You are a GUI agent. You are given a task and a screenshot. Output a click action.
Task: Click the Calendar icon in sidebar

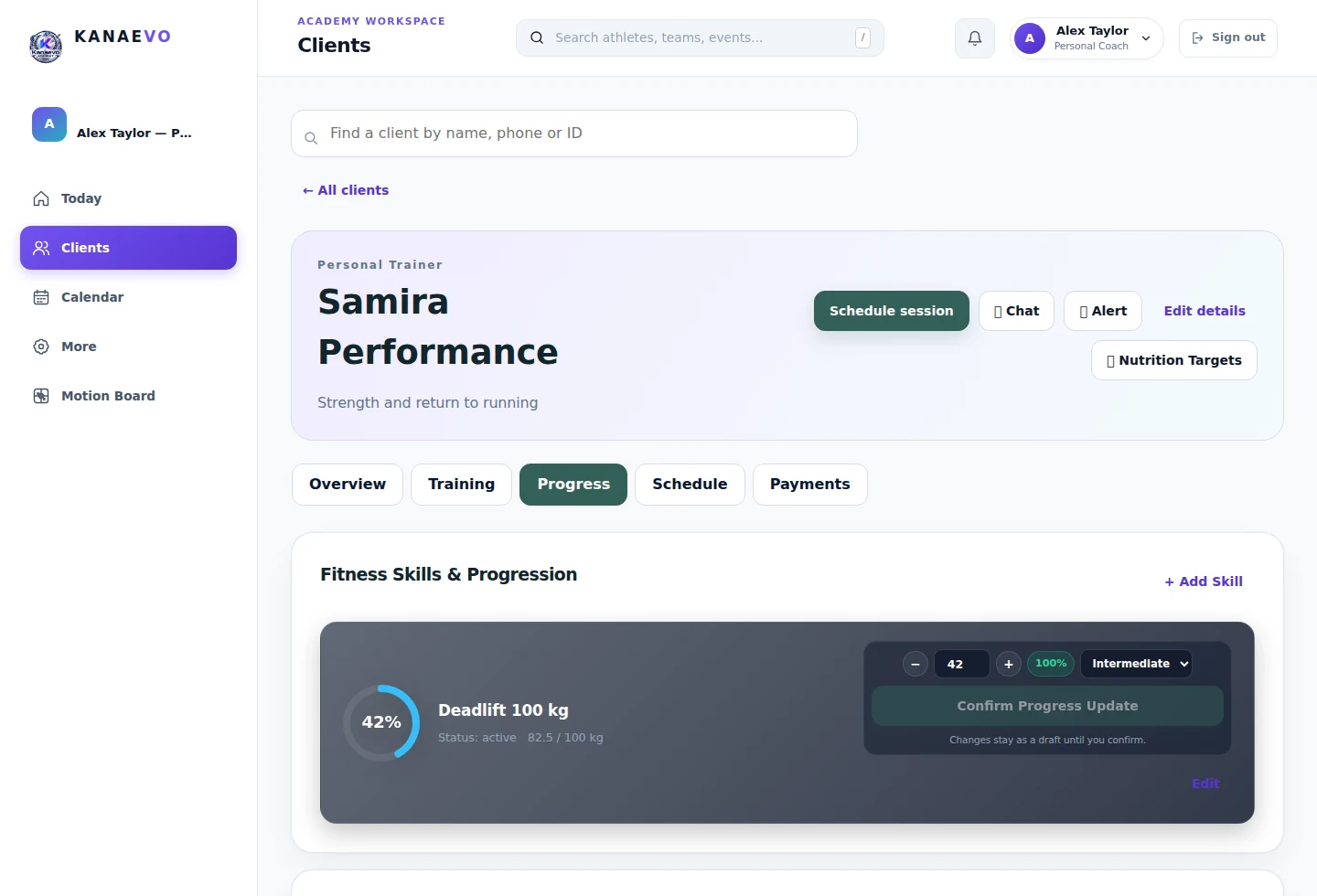pyautogui.click(x=41, y=297)
